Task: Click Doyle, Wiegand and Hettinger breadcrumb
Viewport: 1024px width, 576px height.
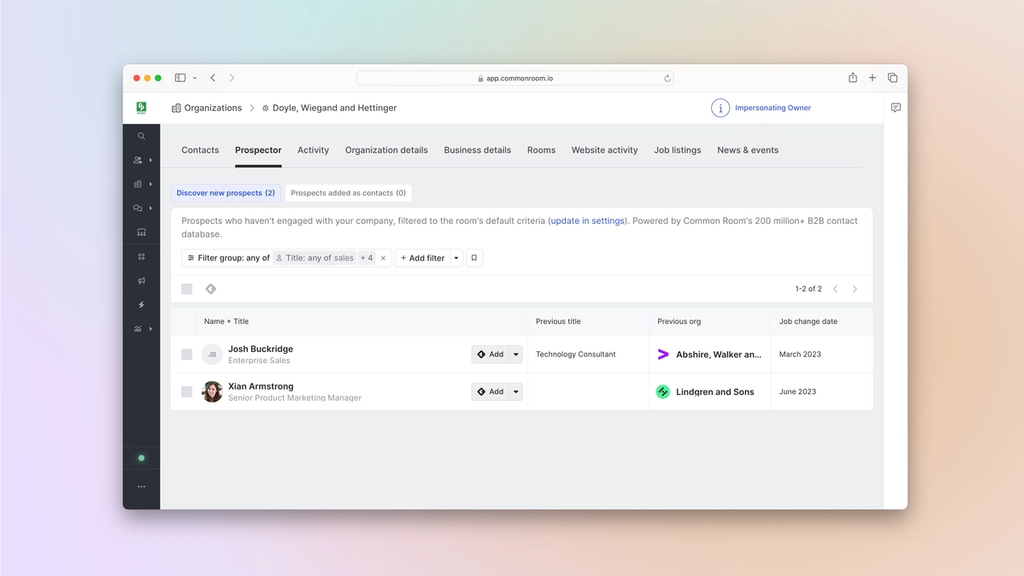Action: pos(329,108)
